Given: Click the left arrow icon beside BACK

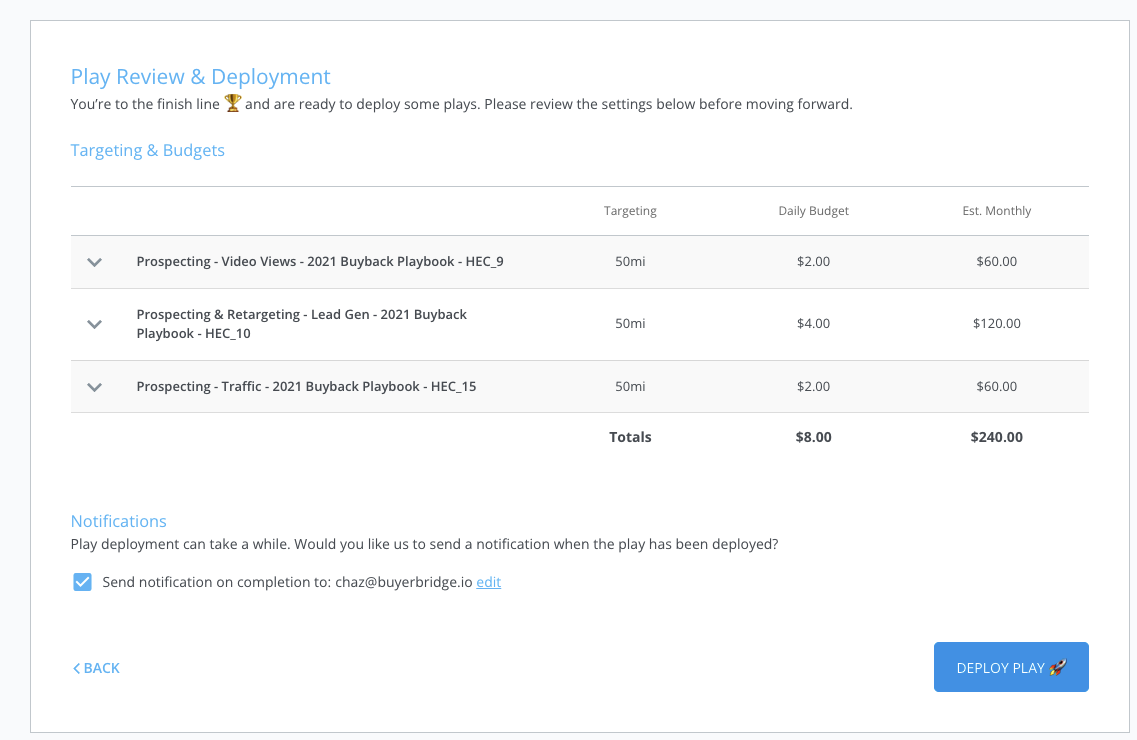Looking at the screenshot, I should 76,668.
